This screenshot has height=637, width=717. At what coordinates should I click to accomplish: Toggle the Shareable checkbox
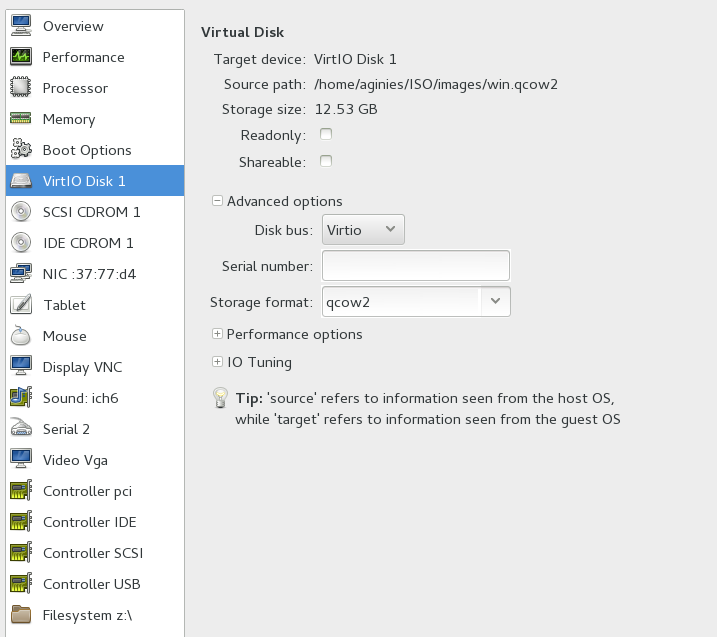[x=326, y=161]
